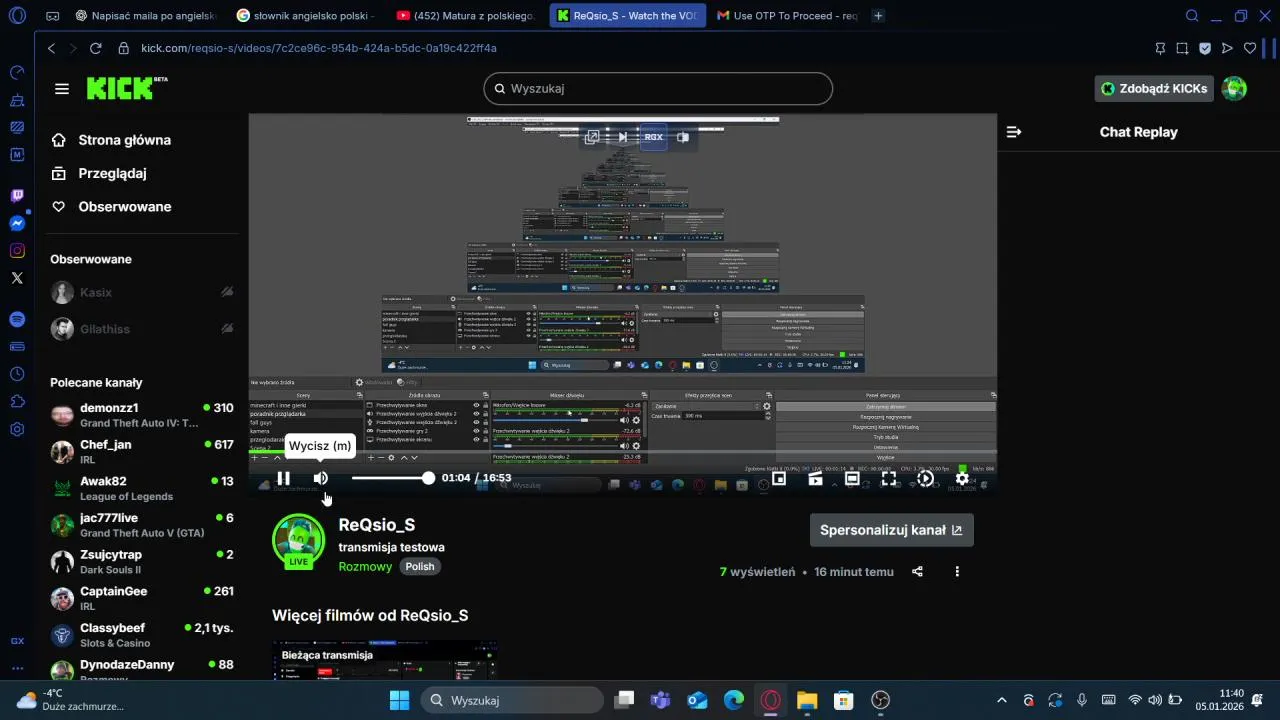Viewport: 1280px width, 720px height.
Task: Open Instagram in Opera sidebar
Action: tap(17, 251)
